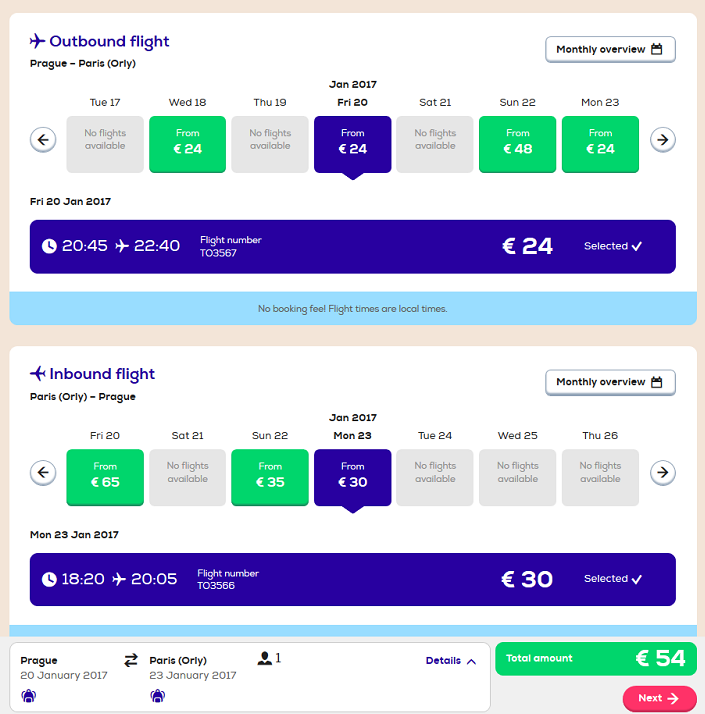The width and height of the screenshot is (705, 714).
Task: Select outbound Wed 18 fare €24
Action: click(x=188, y=144)
